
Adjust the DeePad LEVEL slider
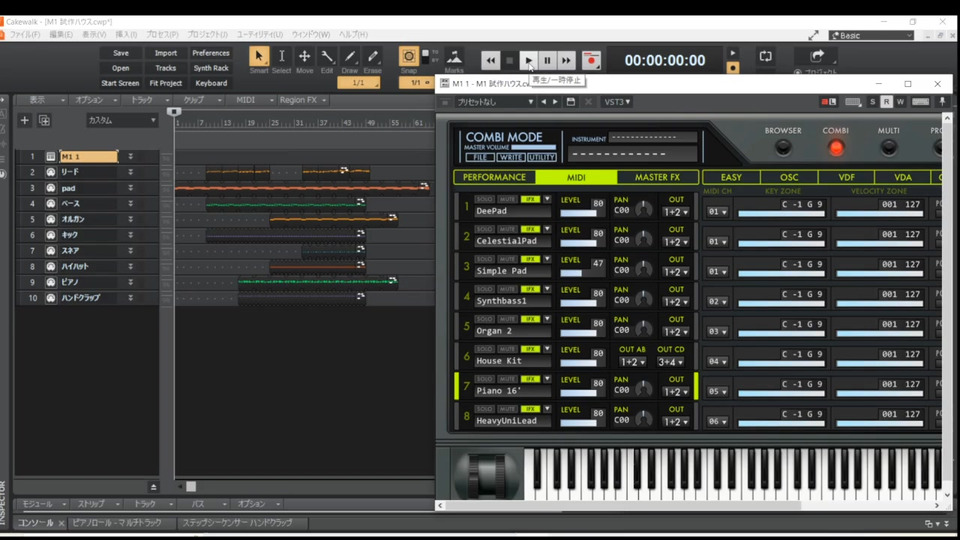pos(578,213)
